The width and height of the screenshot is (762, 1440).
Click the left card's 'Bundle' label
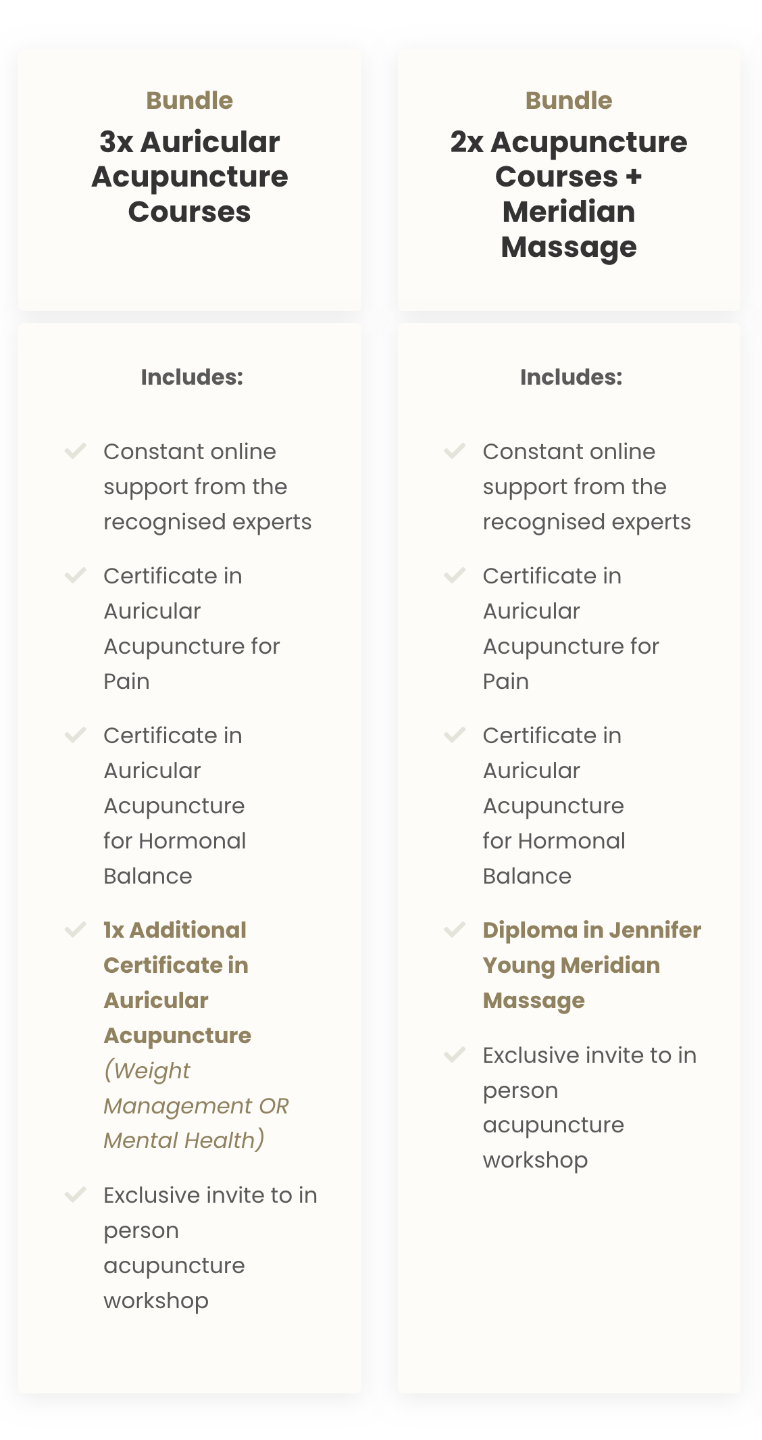click(190, 101)
